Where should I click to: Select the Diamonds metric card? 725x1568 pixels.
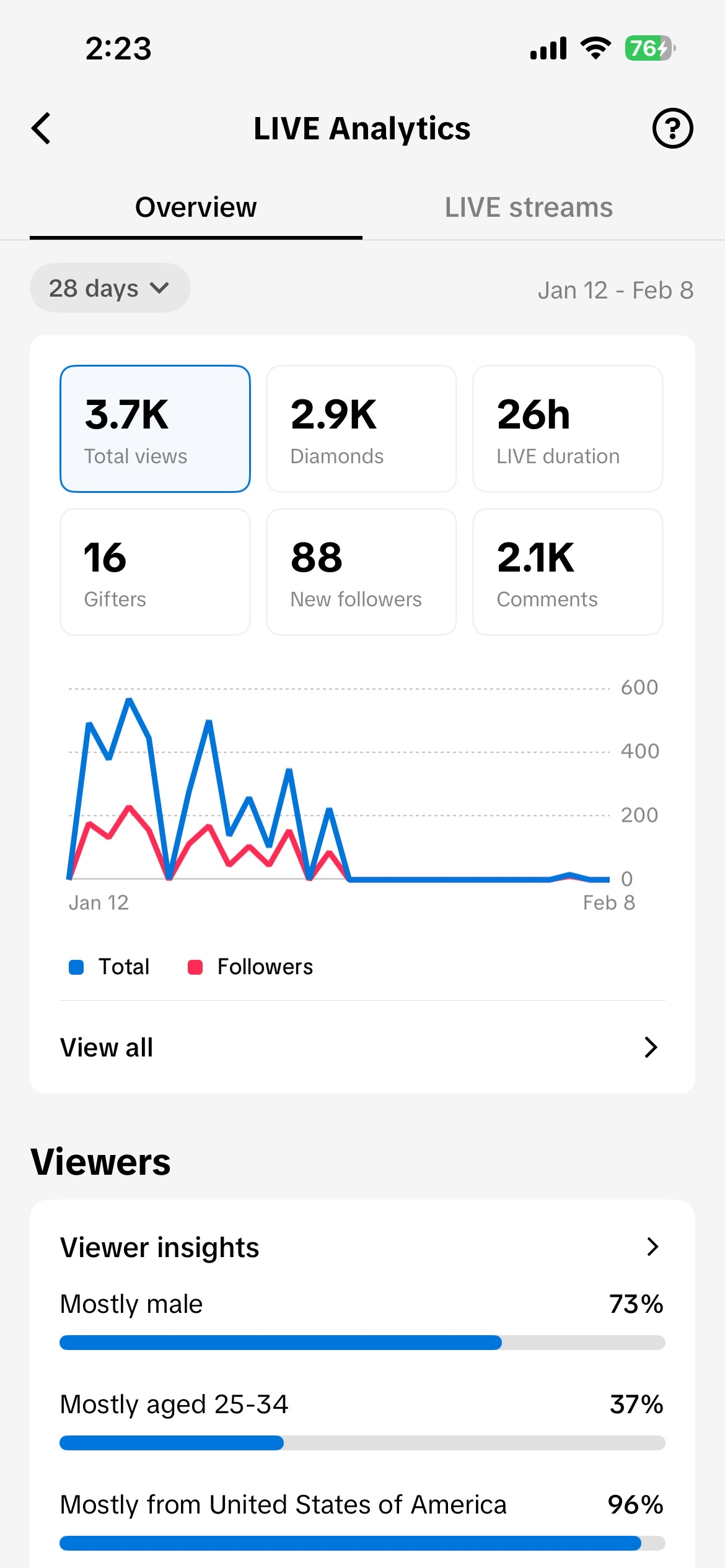[361, 429]
